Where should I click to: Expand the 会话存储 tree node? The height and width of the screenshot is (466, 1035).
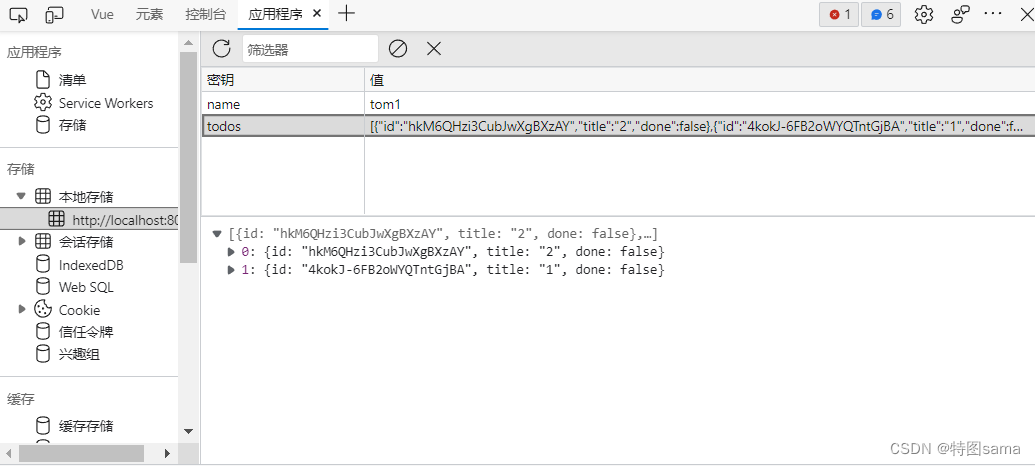pyautogui.click(x=22, y=242)
